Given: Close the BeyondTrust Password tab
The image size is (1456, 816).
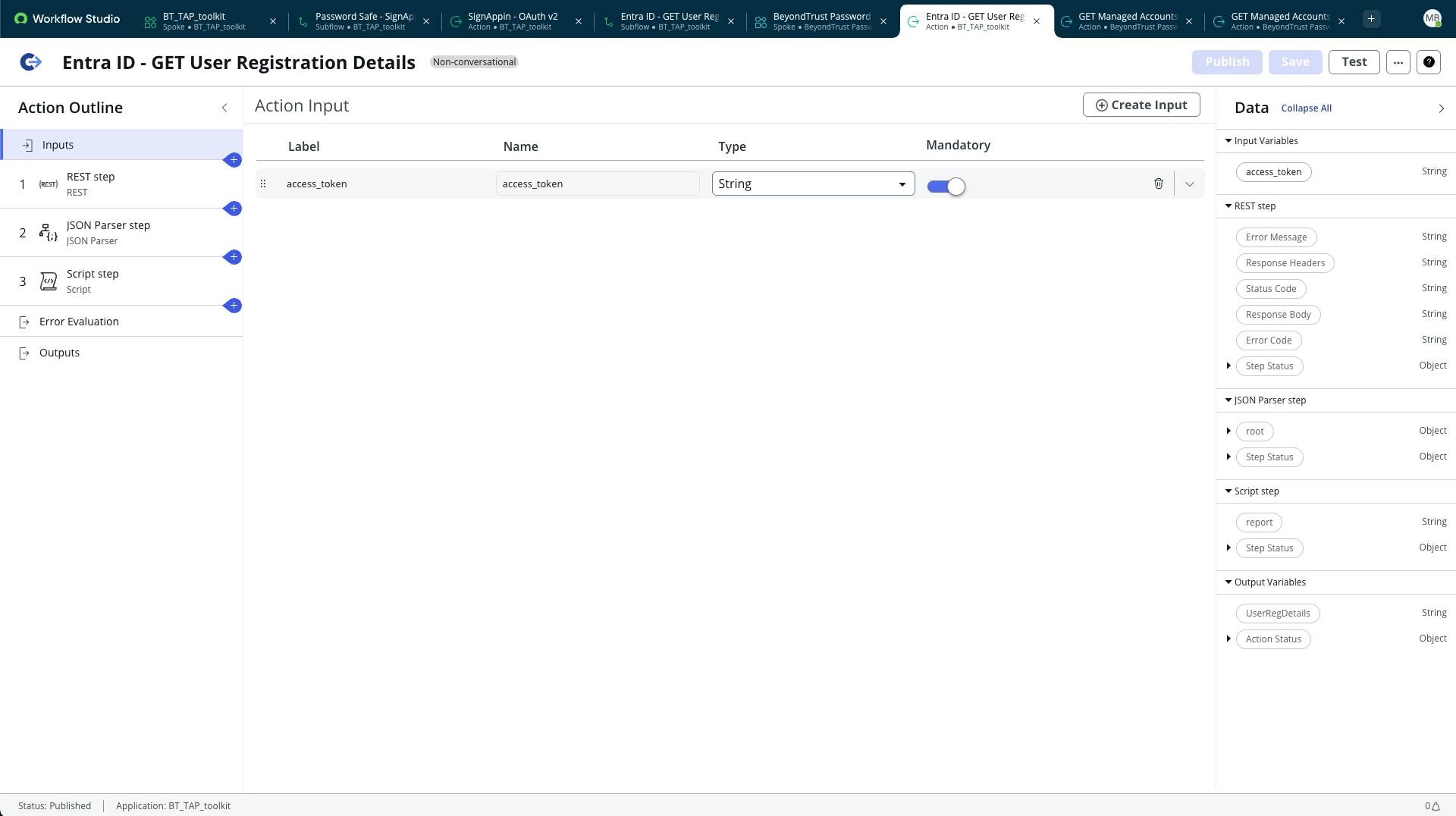Looking at the screenshot, I should click(883, 21).
